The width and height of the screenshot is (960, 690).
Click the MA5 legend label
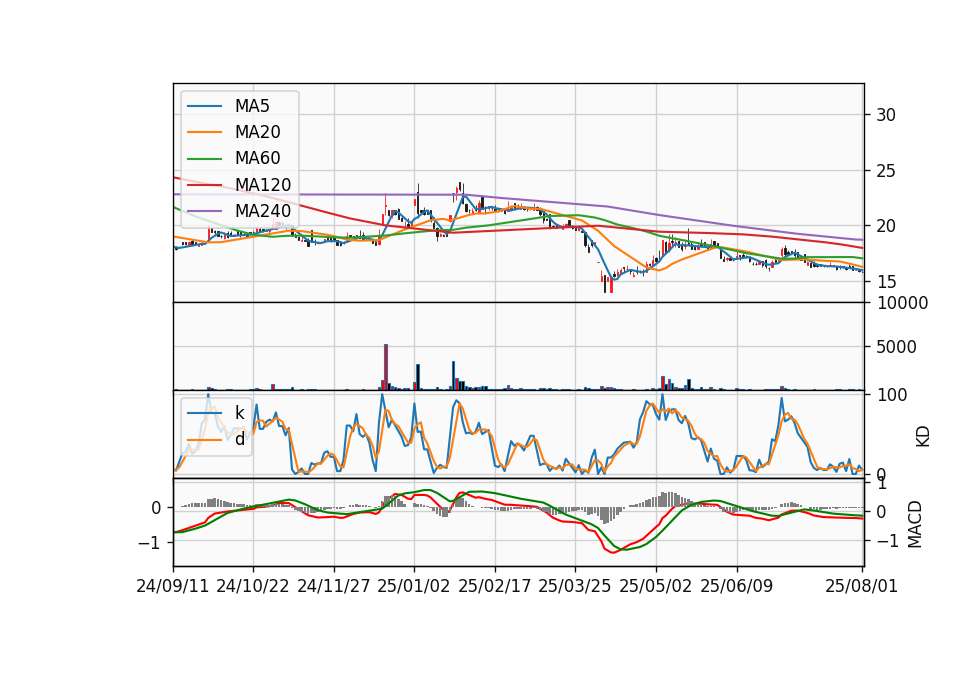(x=252, y=106)
